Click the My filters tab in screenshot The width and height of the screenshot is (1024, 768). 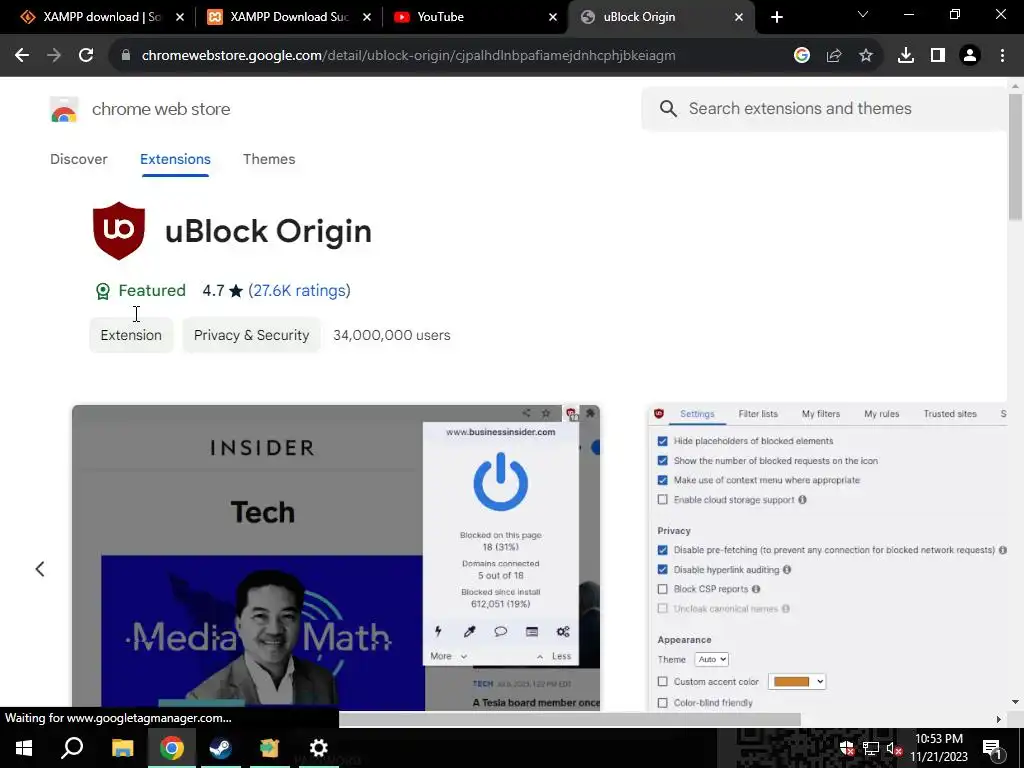click(821, 414)
